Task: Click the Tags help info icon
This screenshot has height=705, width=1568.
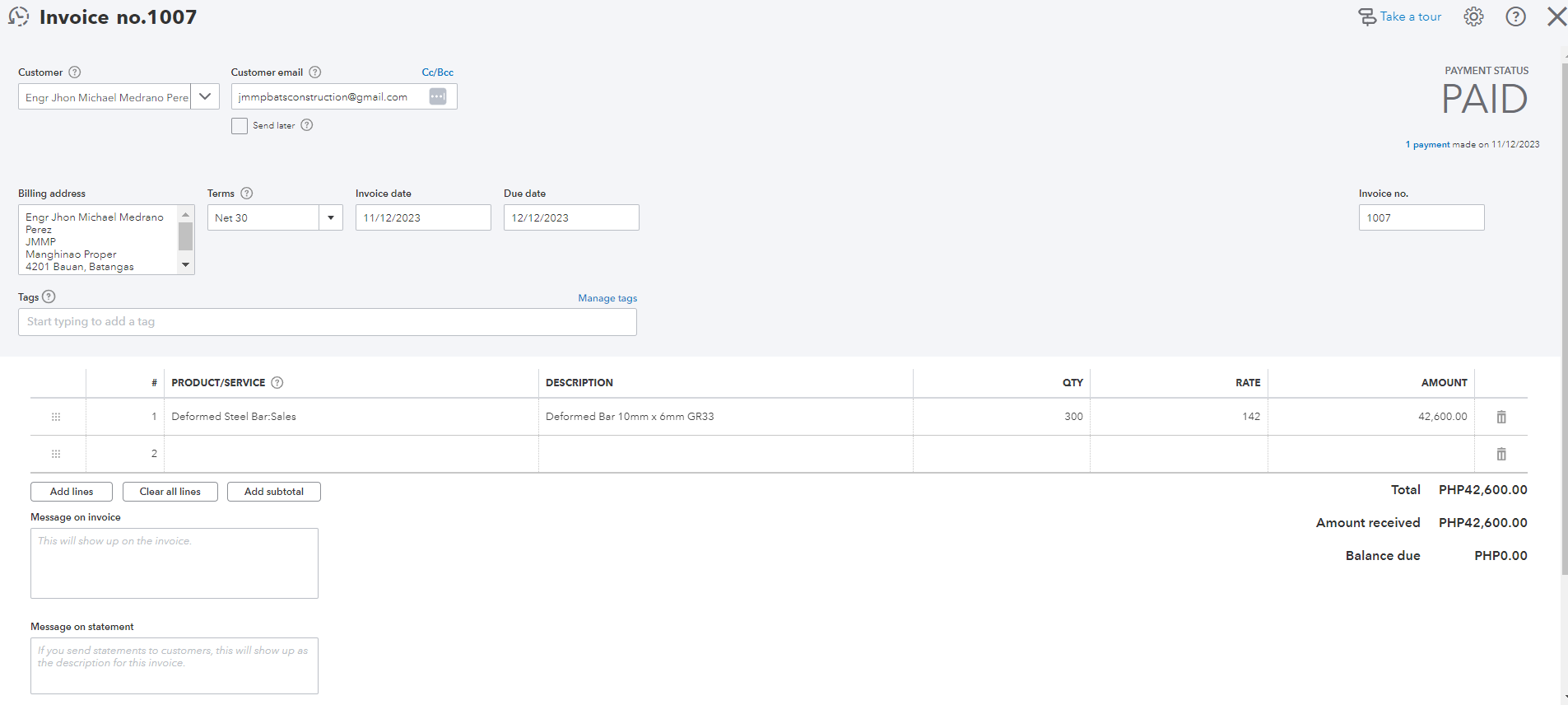Action: coord(49,296)
